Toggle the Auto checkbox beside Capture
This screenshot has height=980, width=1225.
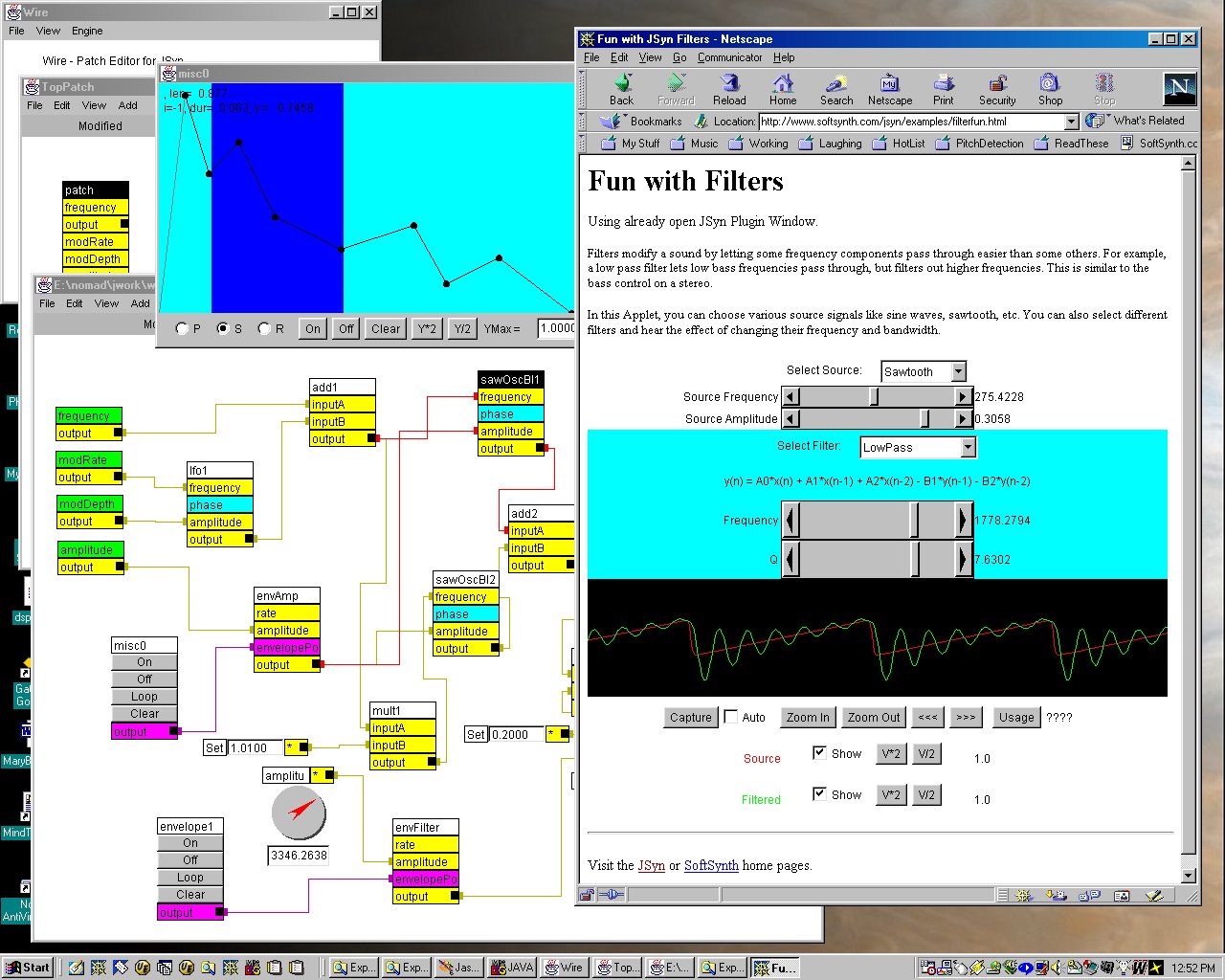(731, 717)
